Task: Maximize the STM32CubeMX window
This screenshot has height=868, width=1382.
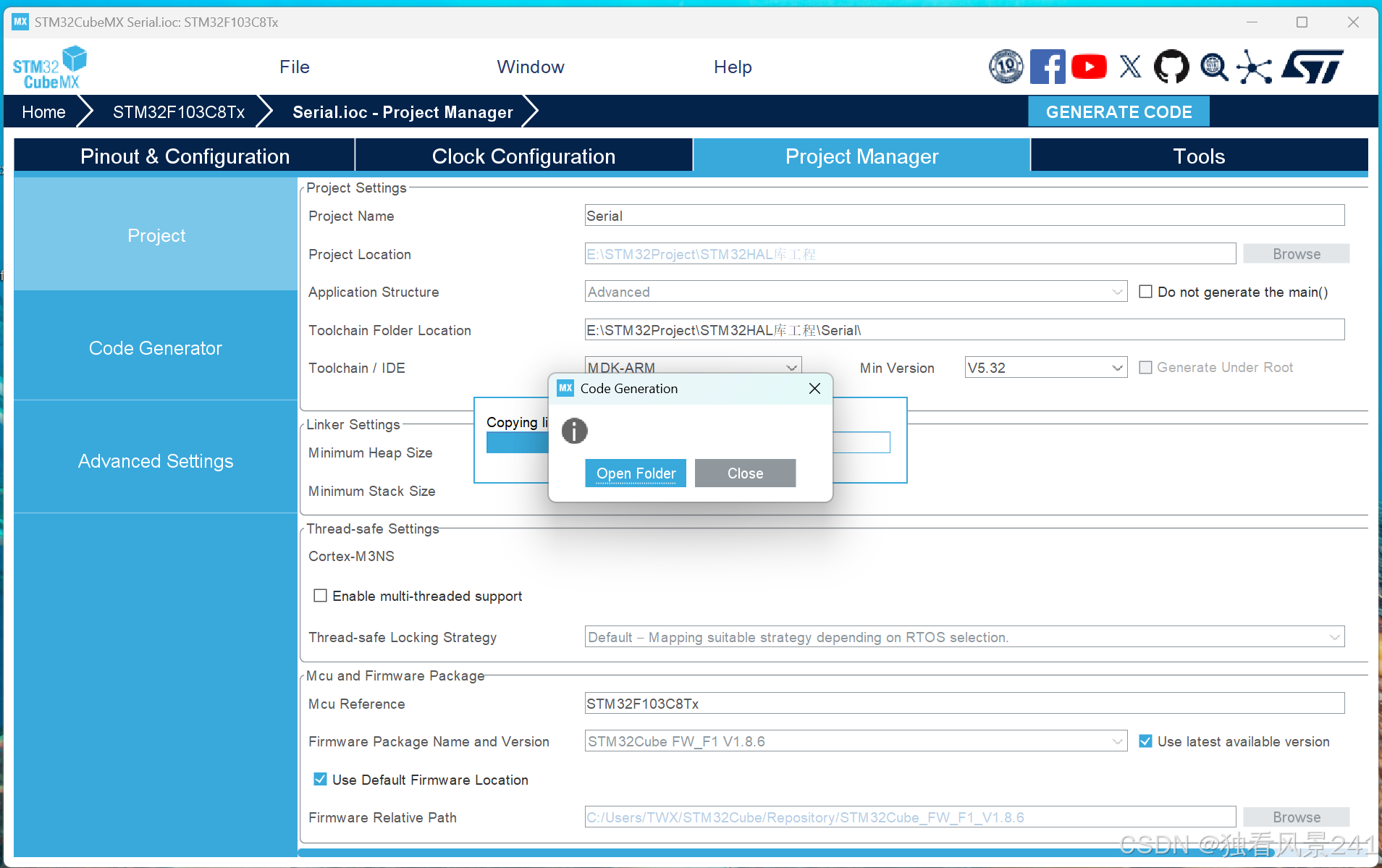Action: coord(1302,22)
